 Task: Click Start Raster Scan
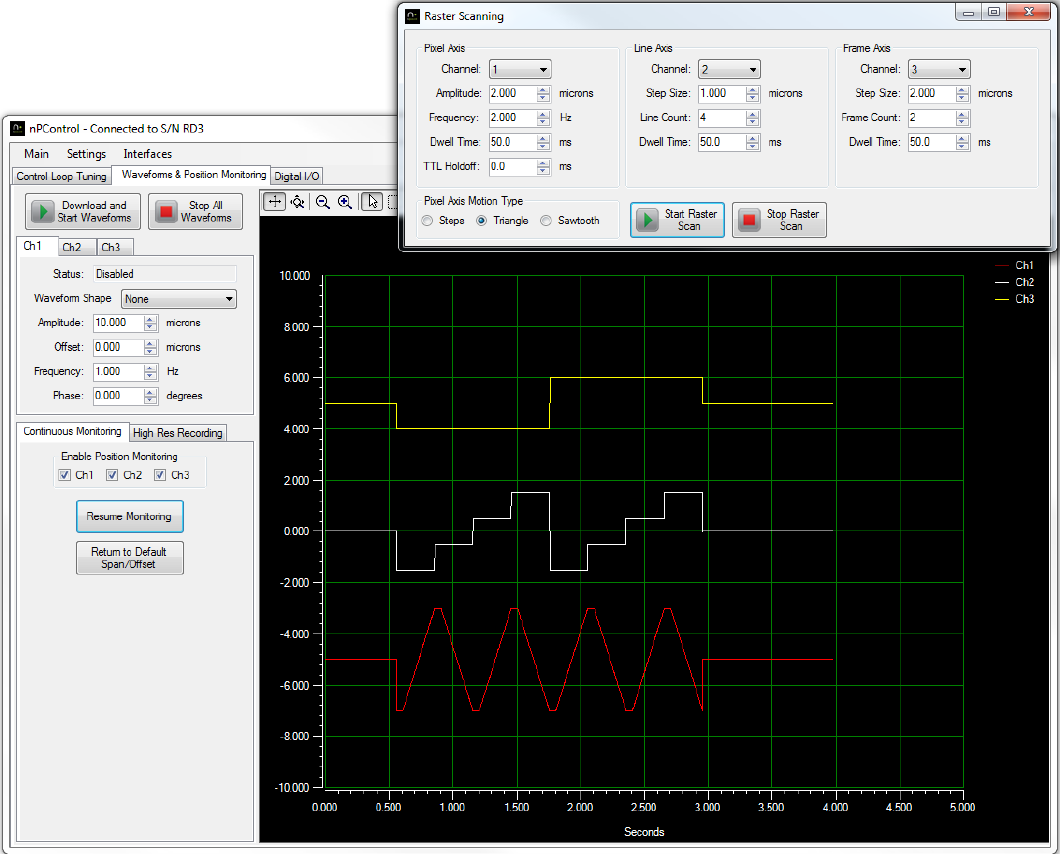tap(678, 220)
